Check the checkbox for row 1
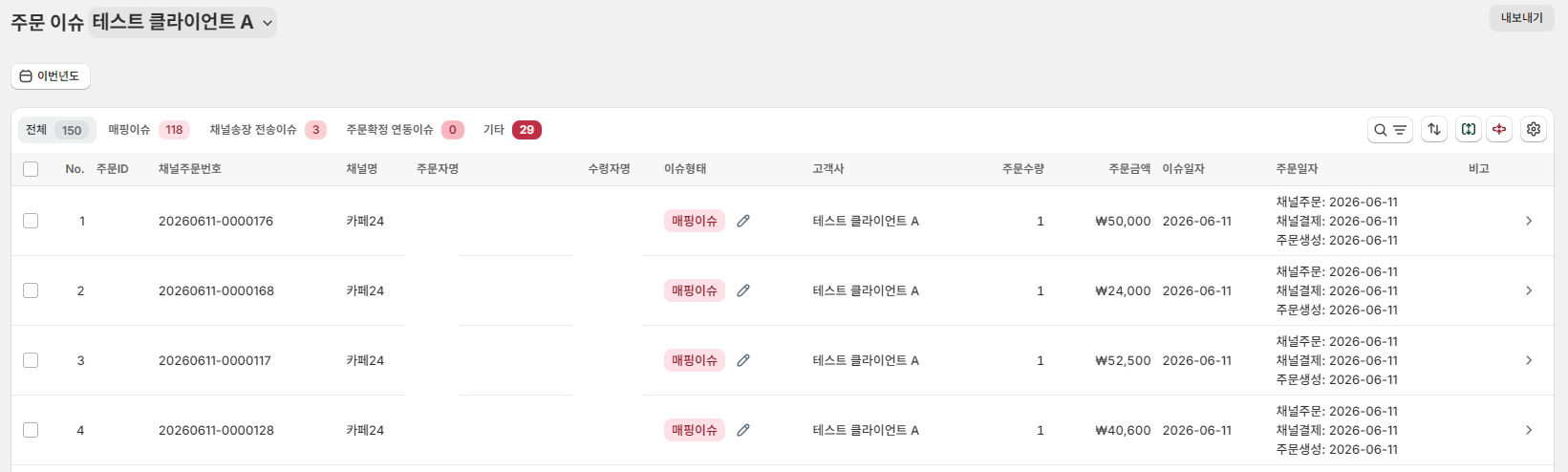The width and height of the screenshot is (1568, 472). (31, 221)
